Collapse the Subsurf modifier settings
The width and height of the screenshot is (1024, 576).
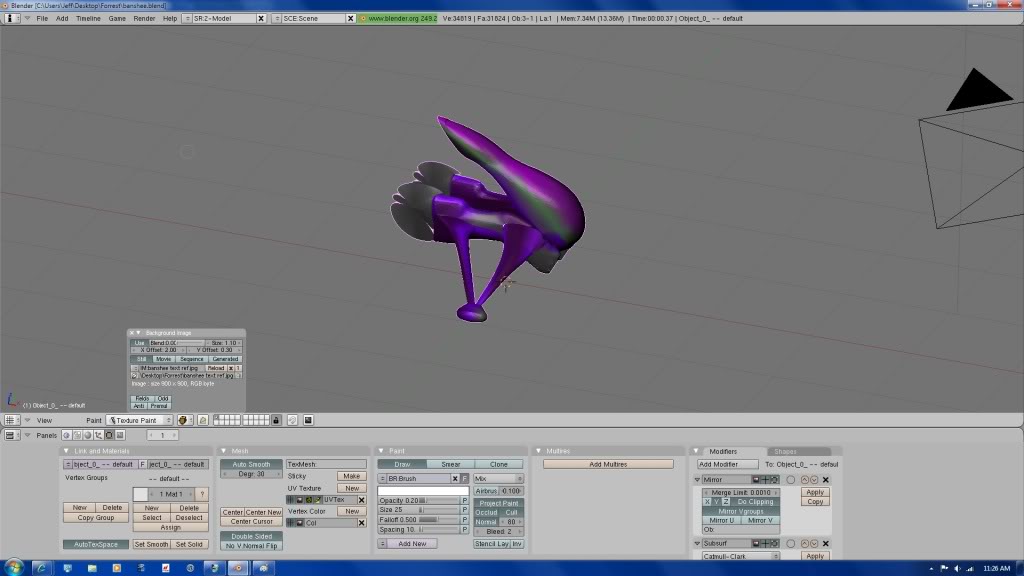pos(697,543)
